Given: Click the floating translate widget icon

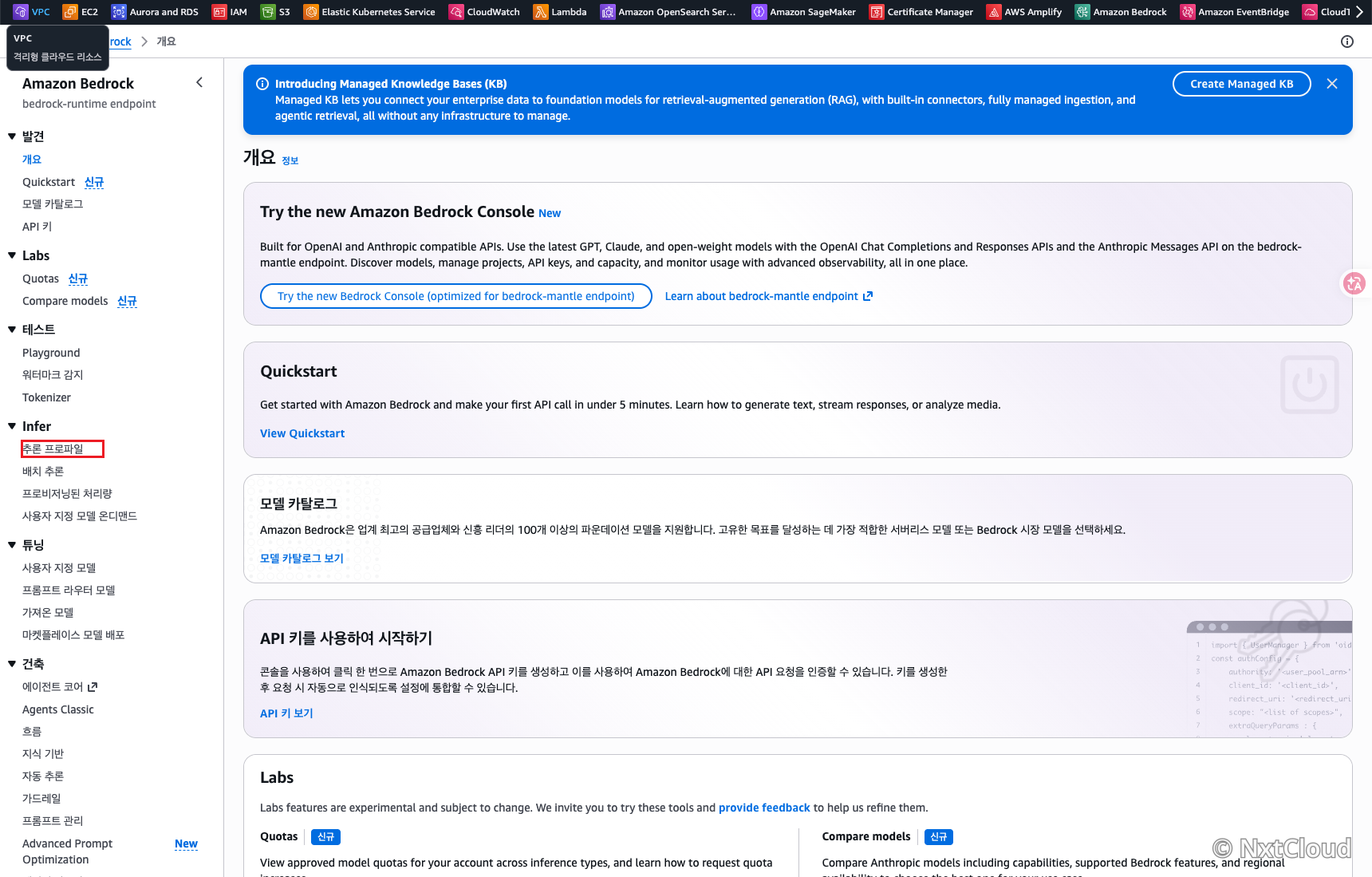Looking at the screenshot, I should (x=1354, y=283).
